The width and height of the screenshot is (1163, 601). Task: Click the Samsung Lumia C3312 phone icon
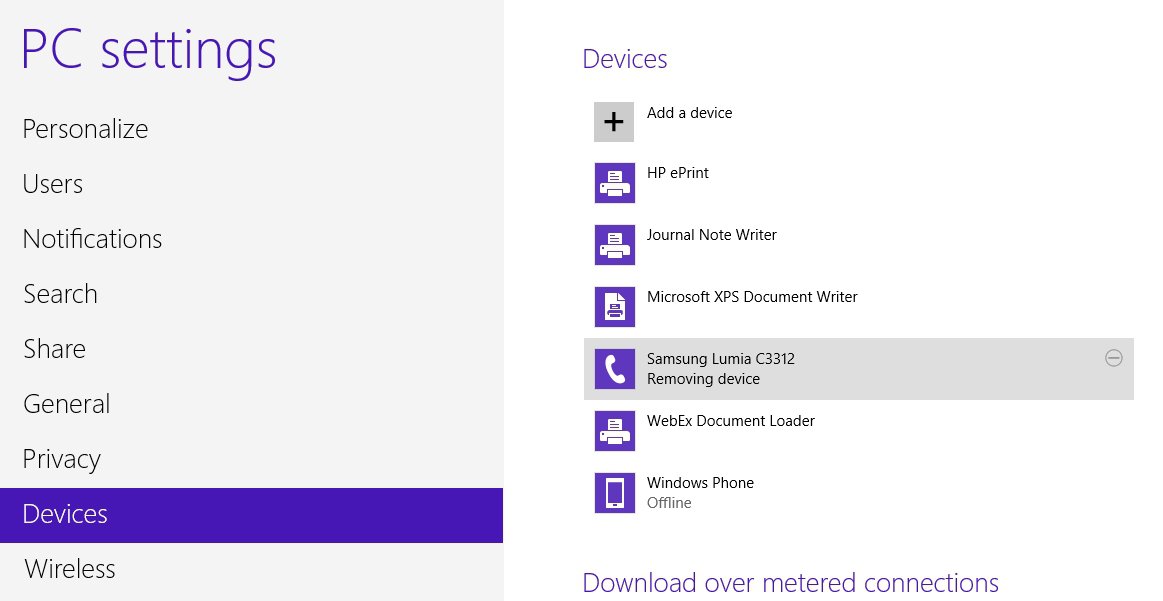click(615, 369)
